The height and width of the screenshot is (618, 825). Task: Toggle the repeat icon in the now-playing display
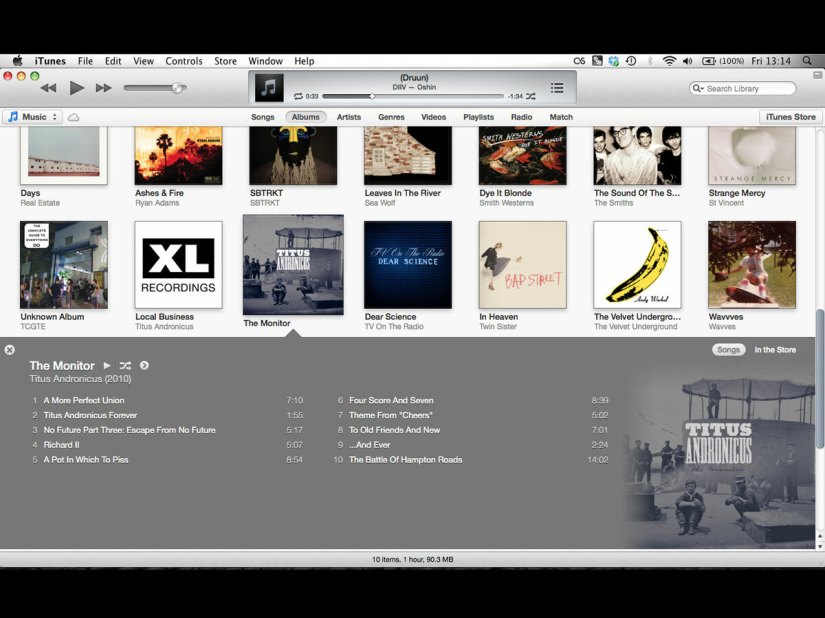(298, 96)
